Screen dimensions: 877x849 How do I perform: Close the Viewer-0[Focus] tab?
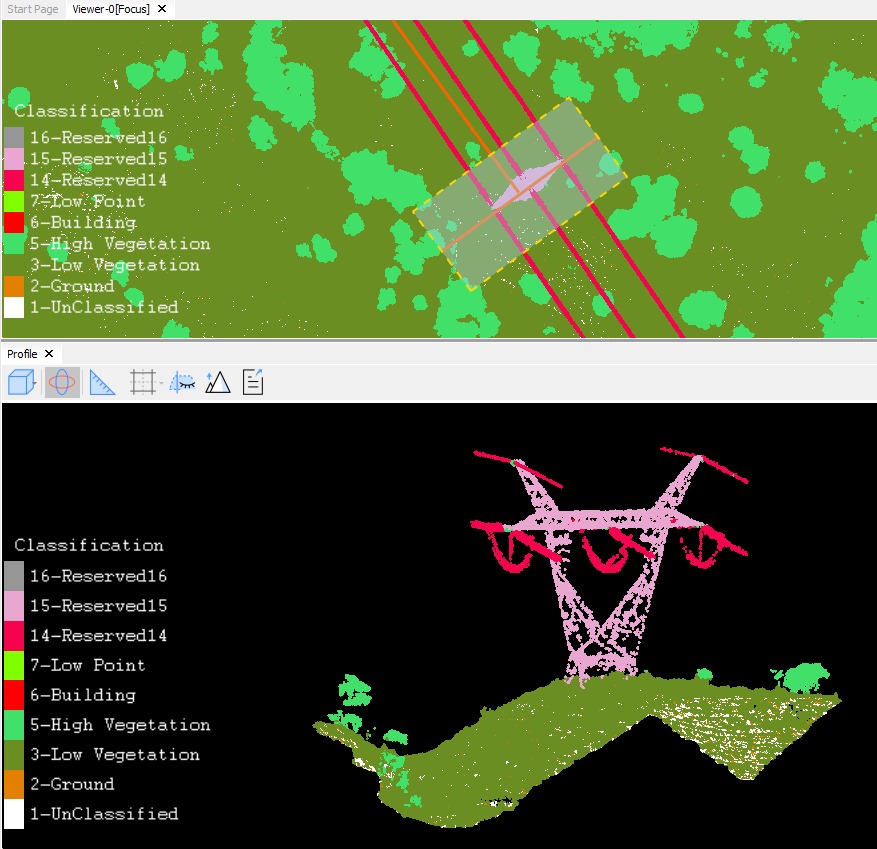(x=162, y=9)
